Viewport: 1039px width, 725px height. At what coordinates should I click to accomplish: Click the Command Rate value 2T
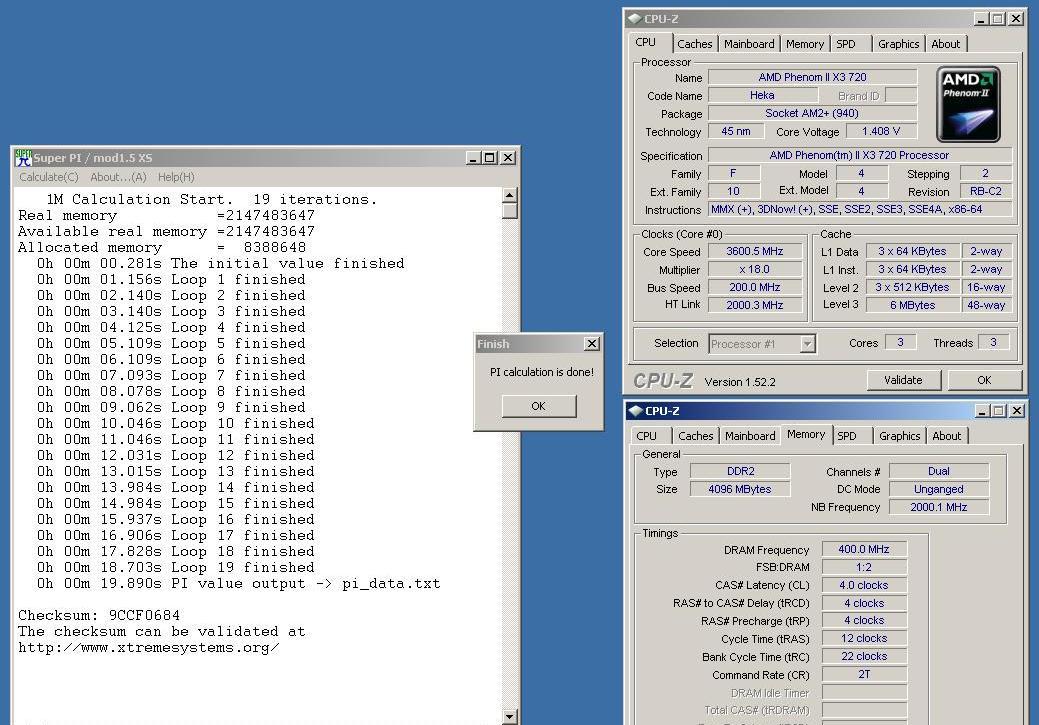tap(864, 674)
